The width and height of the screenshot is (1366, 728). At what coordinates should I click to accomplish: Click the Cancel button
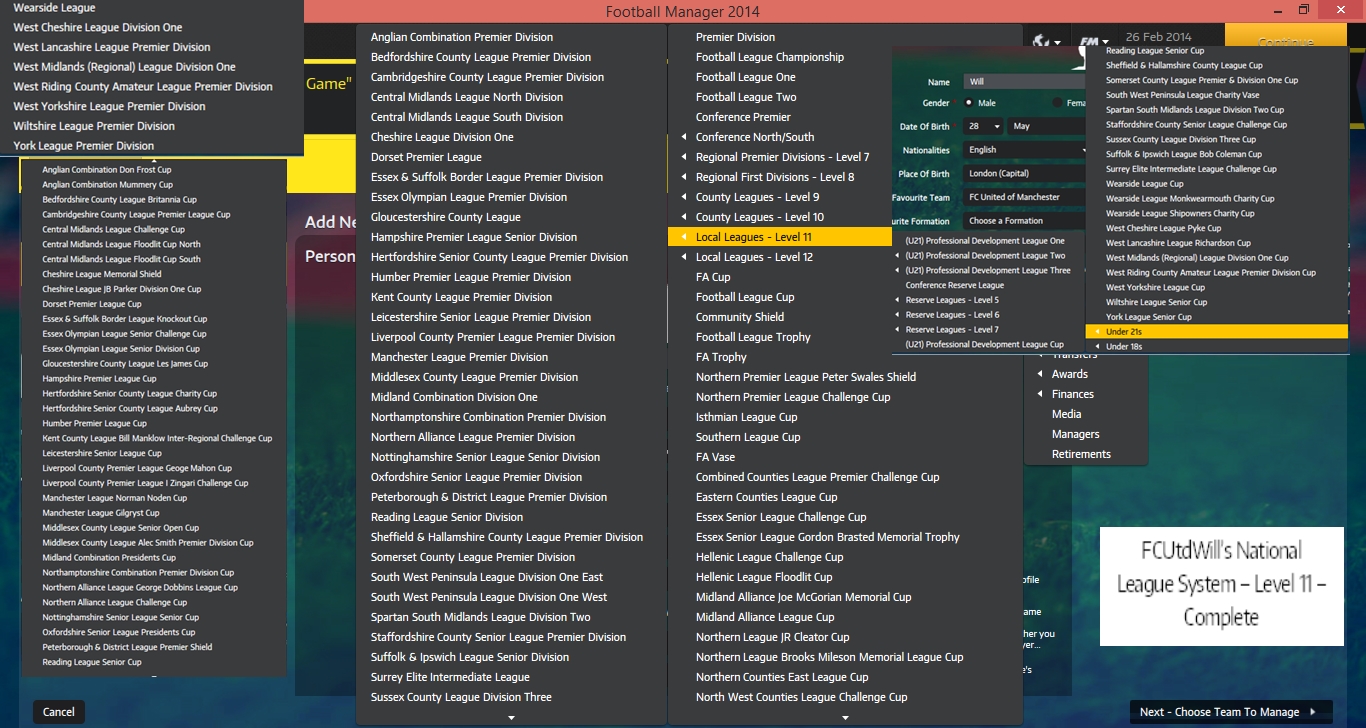(x=59, y=712)
